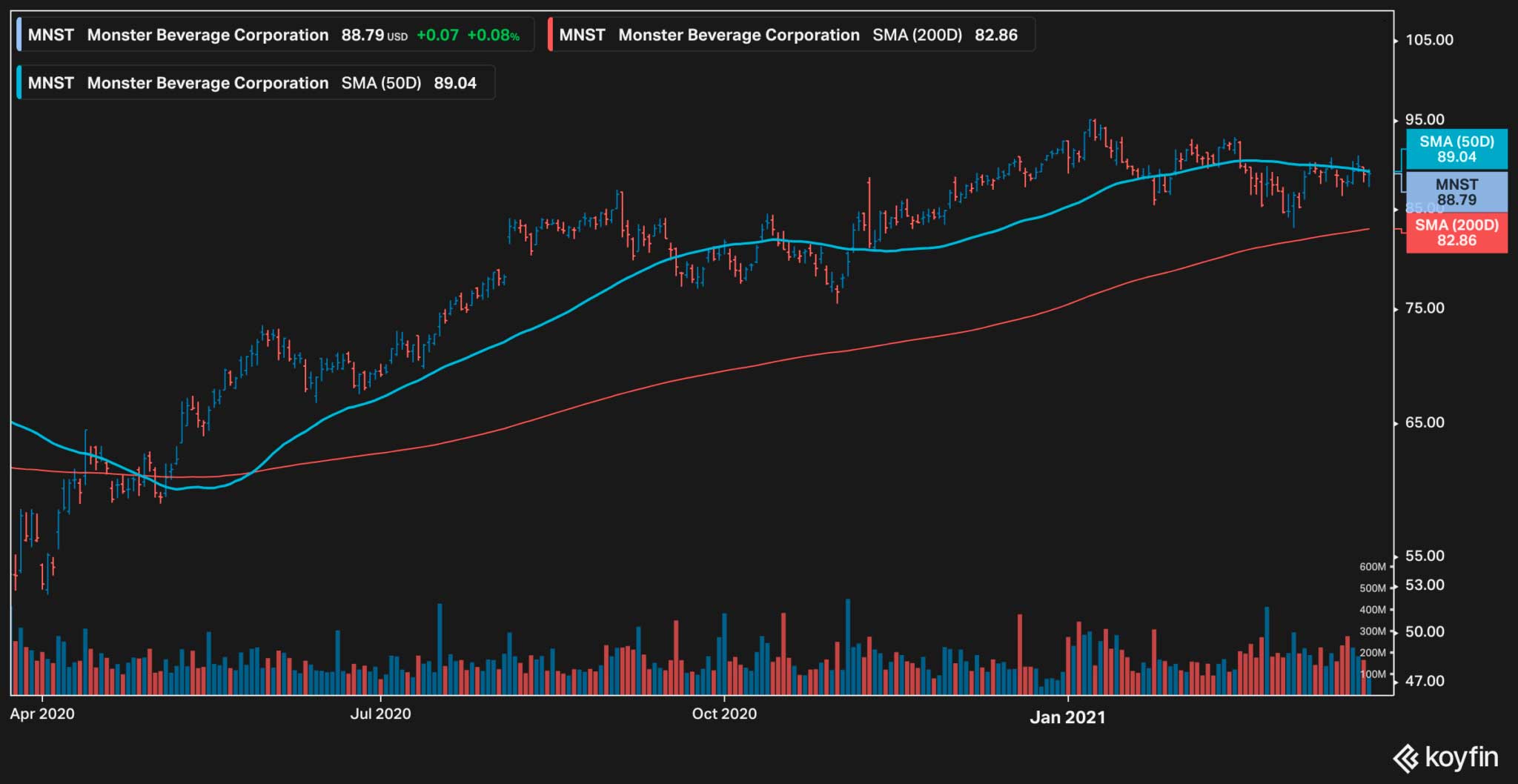Screen dimensions: 1518x784
Task: Click the +0.07 change value in MNST legend
Action: [437, 35]
